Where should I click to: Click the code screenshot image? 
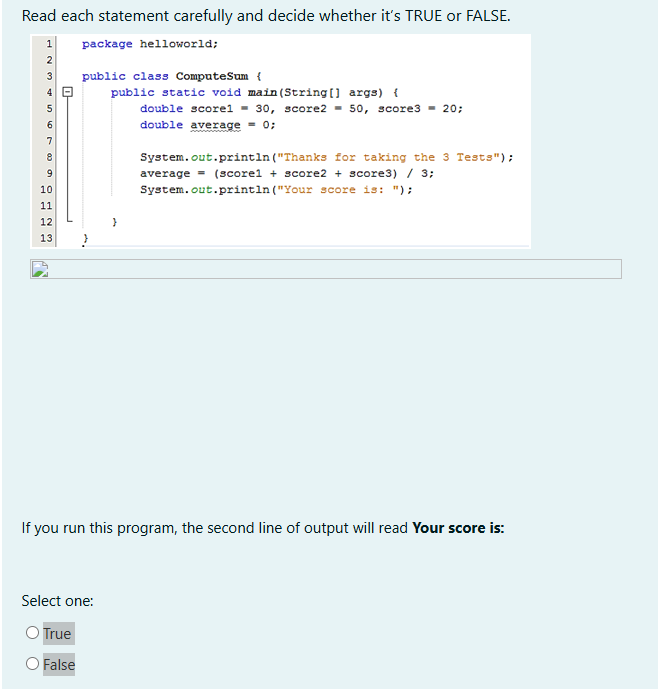[280, 141]
